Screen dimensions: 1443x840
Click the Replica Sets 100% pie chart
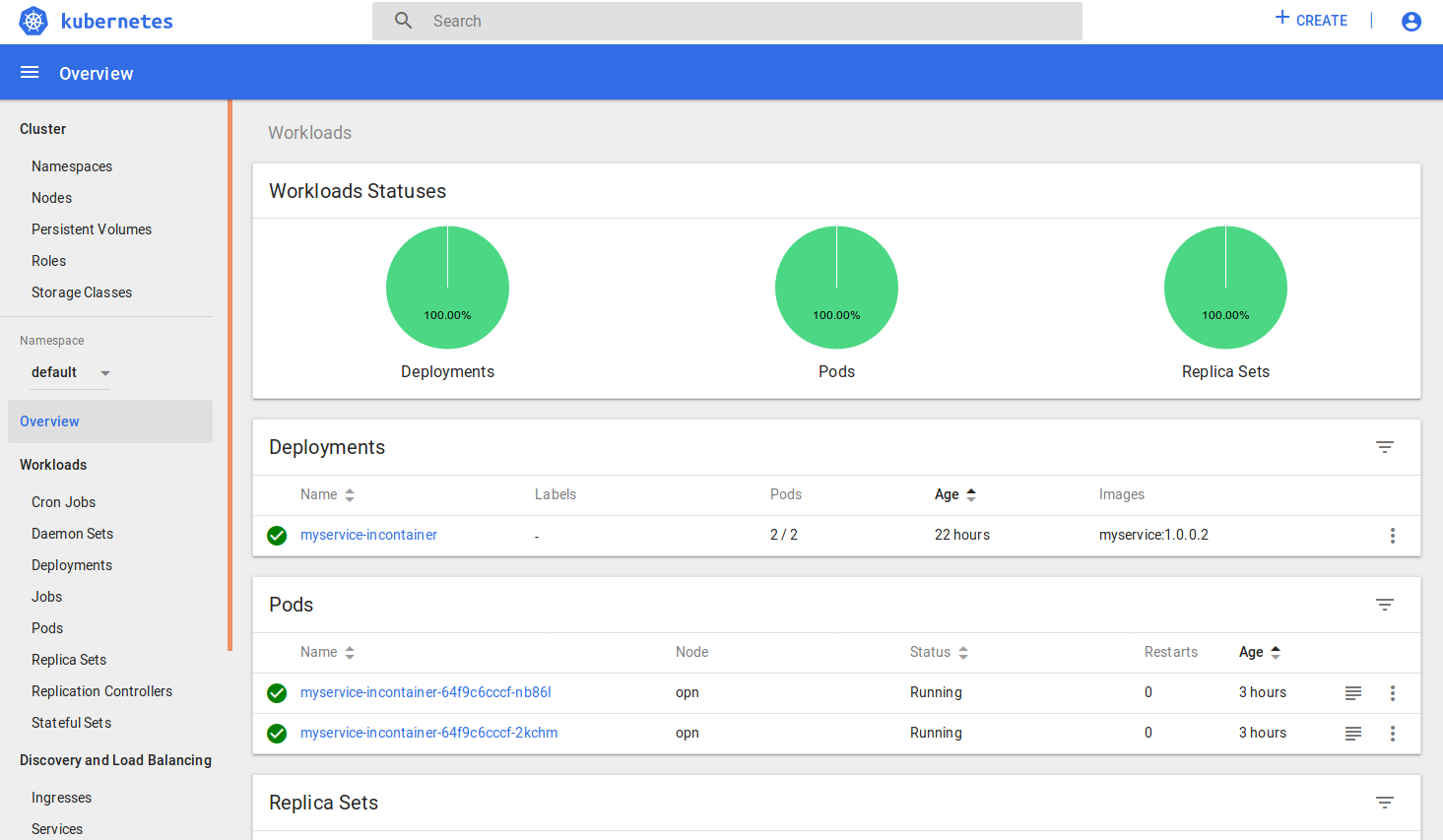1225,288
